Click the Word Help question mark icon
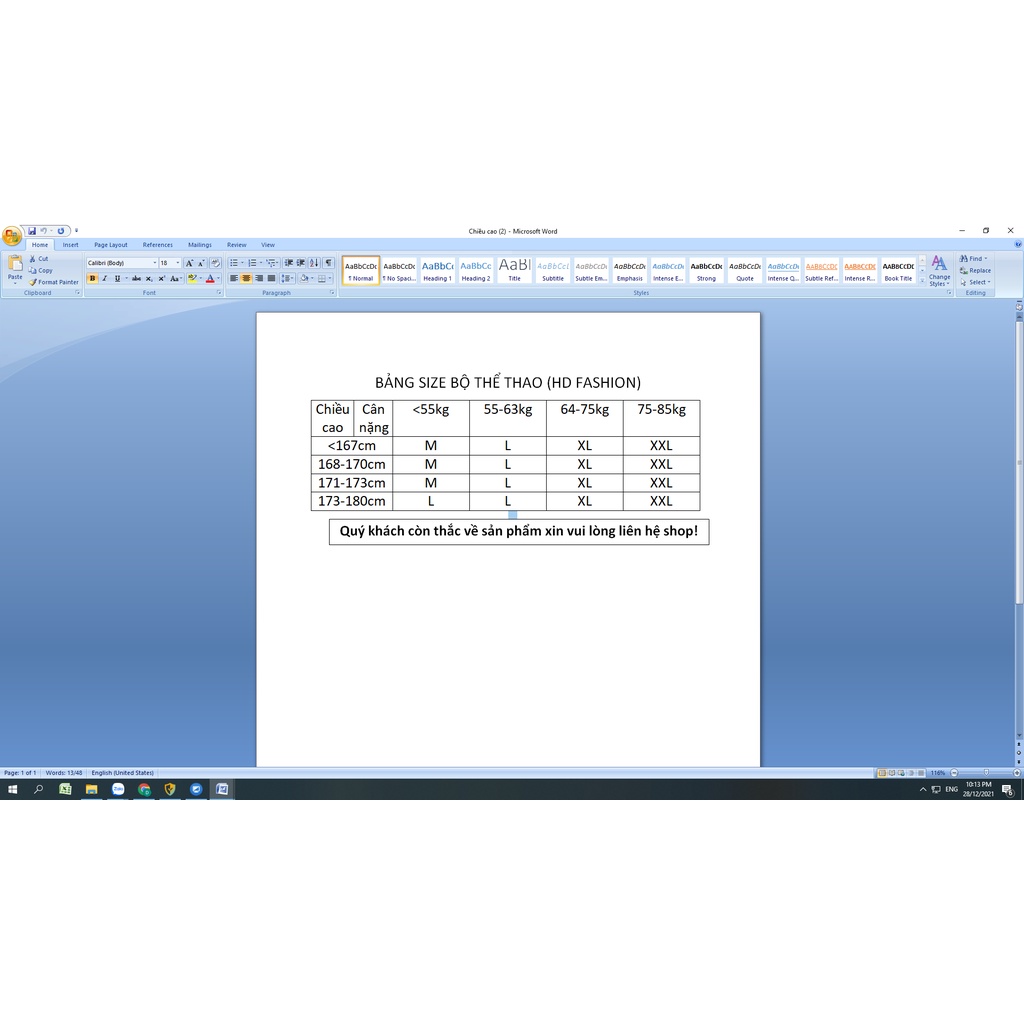Viewport: 1024px width, 1024px height. tap(1017, 244)
